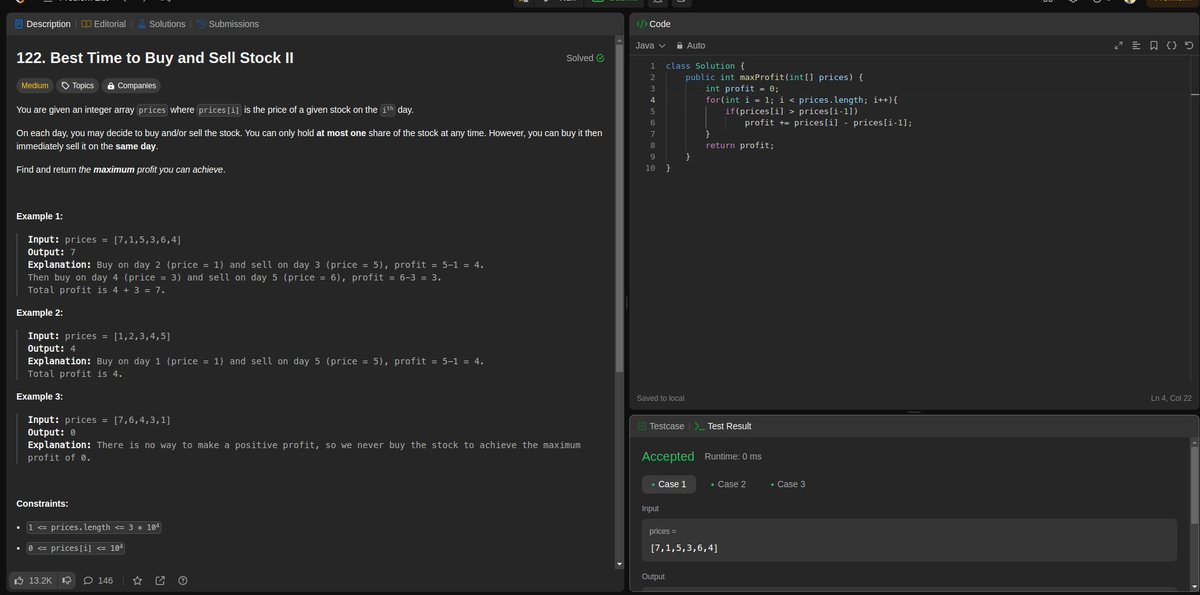Share the problem via the share icon
Viewport: 1200px width, 595px height.
point(160,580)
